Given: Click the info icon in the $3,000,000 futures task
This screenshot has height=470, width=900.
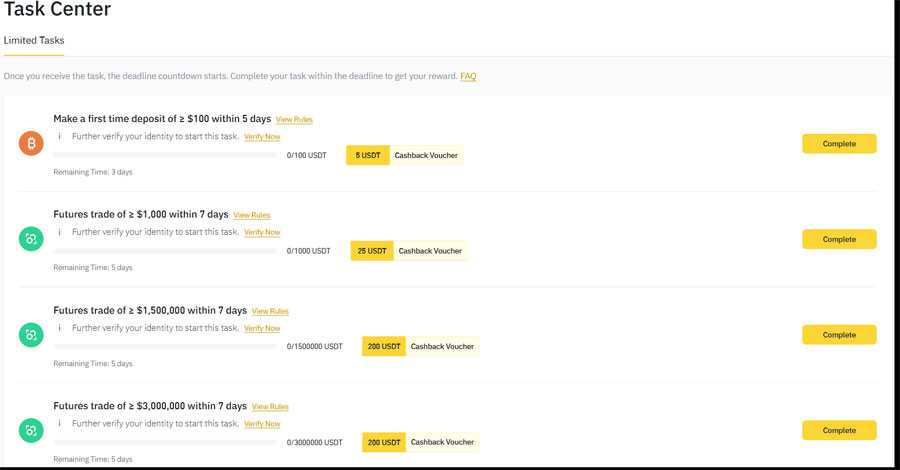Looking at the screenshot, I should 59,423.
